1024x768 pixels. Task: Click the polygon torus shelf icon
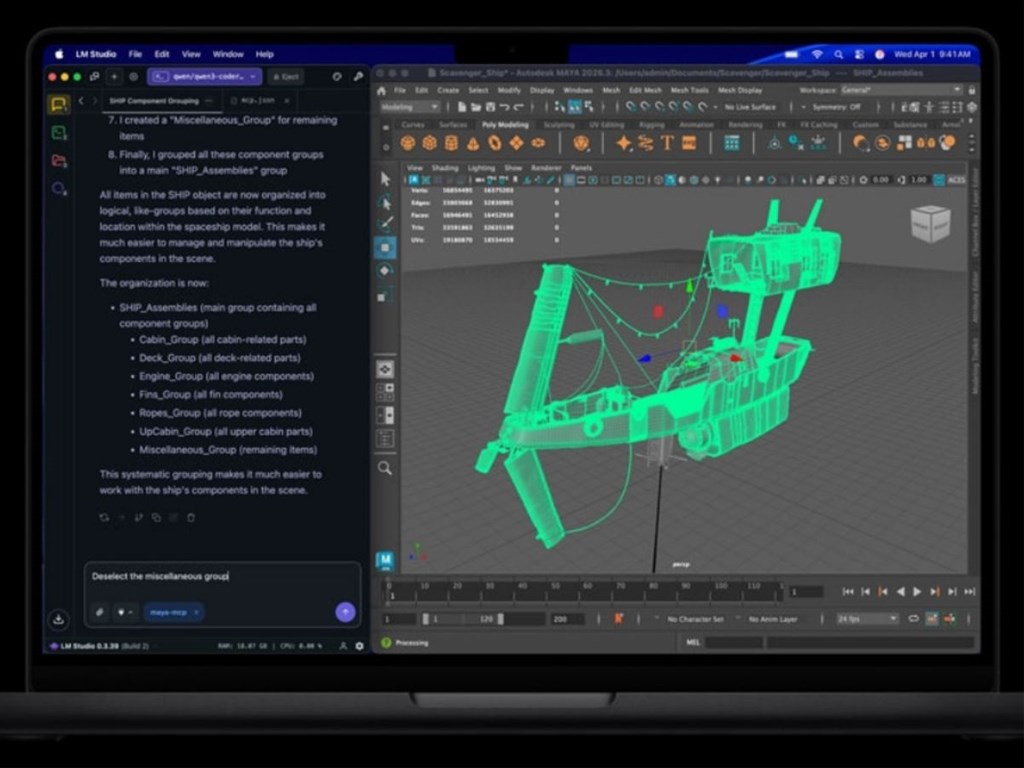[x=494, y=142]
